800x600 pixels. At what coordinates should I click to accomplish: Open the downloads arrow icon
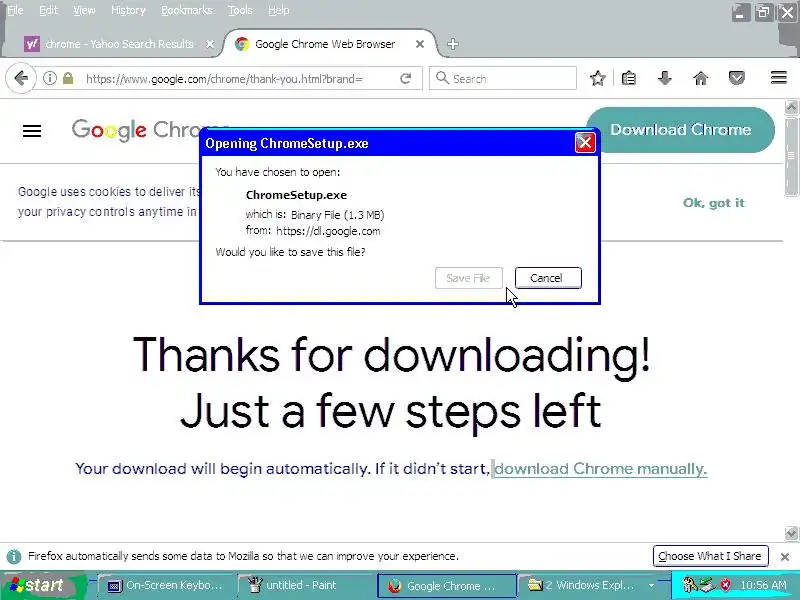tap(664, 79)
